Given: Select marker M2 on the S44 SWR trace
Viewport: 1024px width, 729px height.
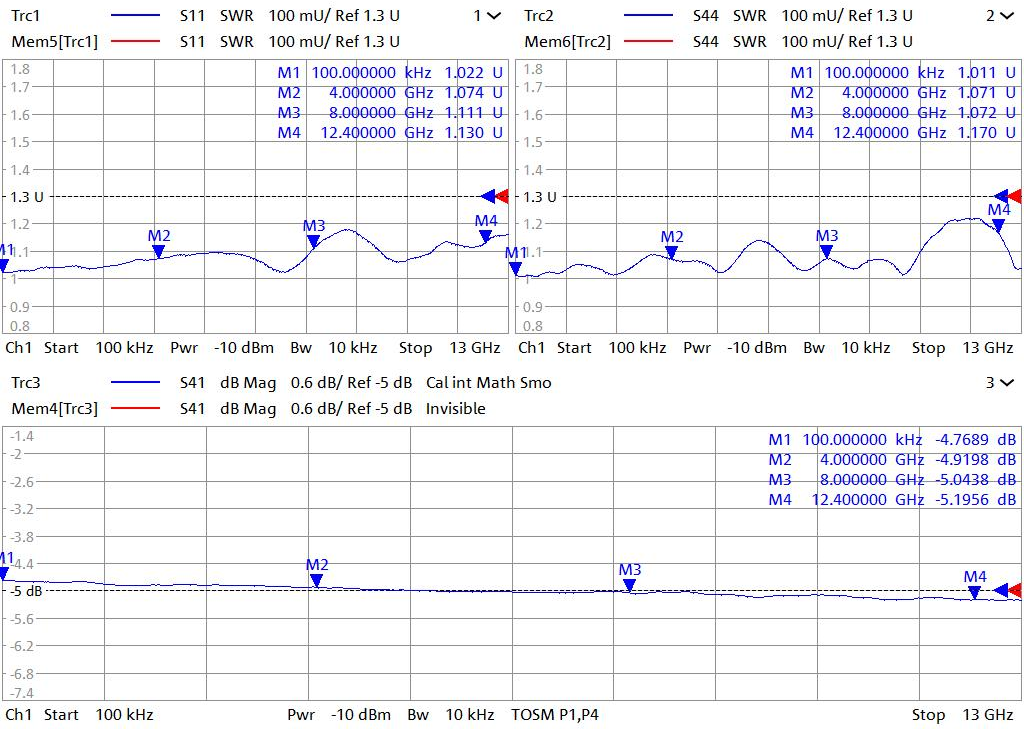Looking at the screenshot, I should pos(671,252).
